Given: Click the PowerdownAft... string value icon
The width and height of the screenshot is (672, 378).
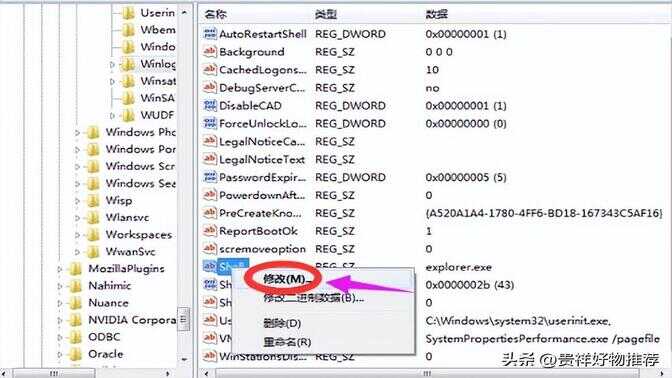Looking at the screenshot, I should pyautogui.click(x=210, y=195).
